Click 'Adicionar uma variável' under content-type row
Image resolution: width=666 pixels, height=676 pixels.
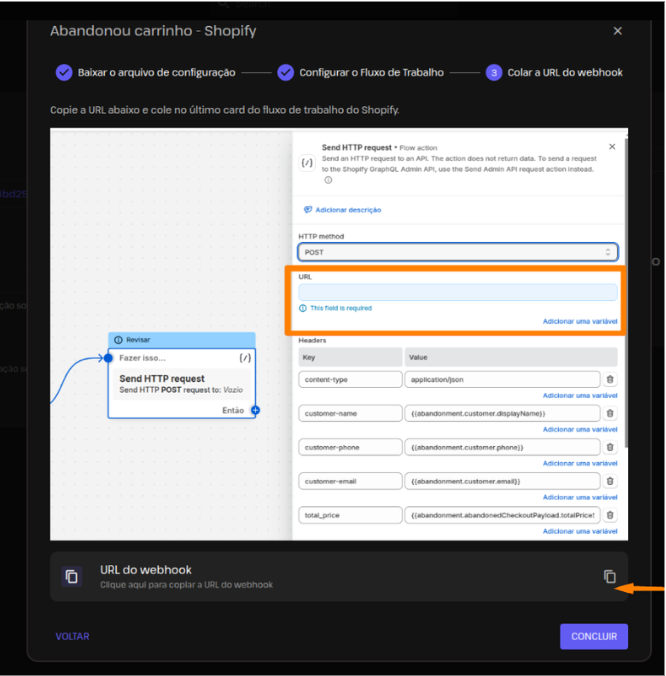pyautogui.click(x=580, y=395)
